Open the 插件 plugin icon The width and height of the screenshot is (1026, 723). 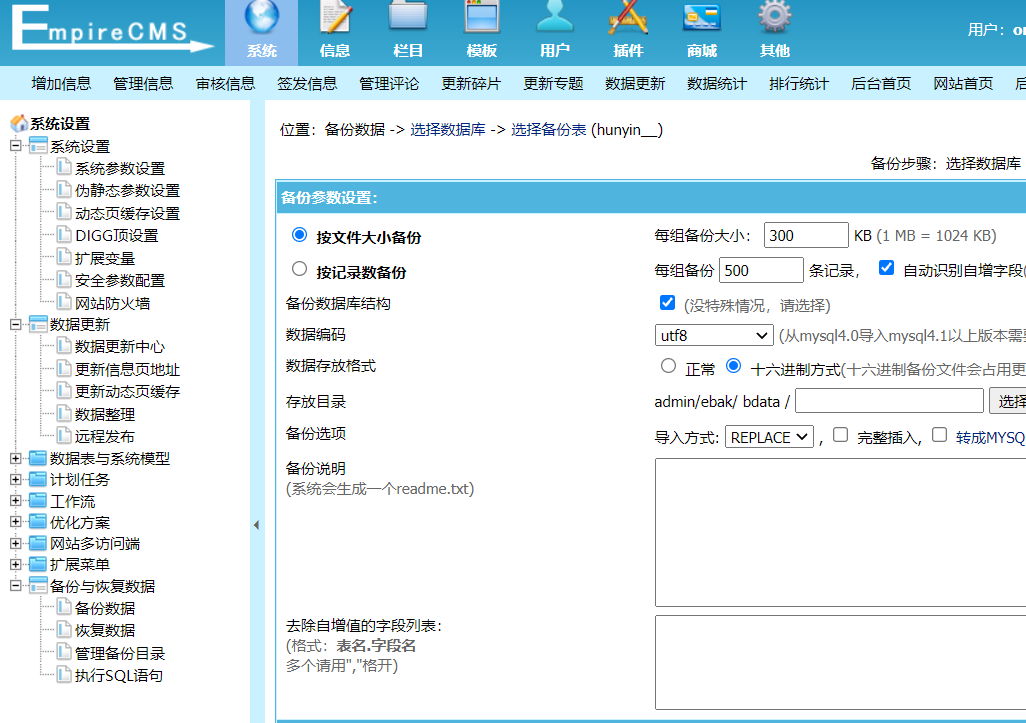pyautogui.click(x=628, y=20)
